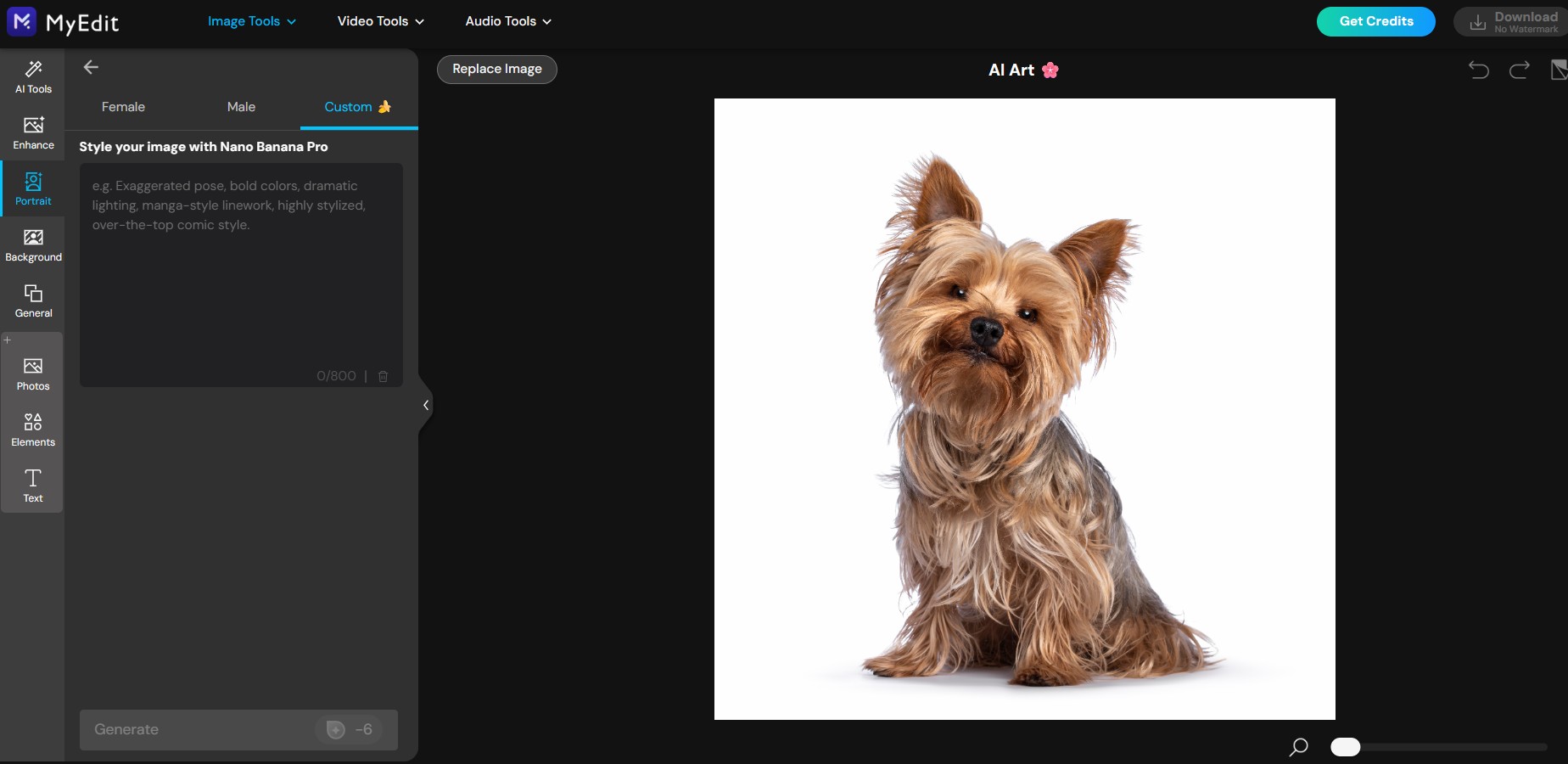
Task: Click the zoom magnifier icon
Action: point(1297,748)
